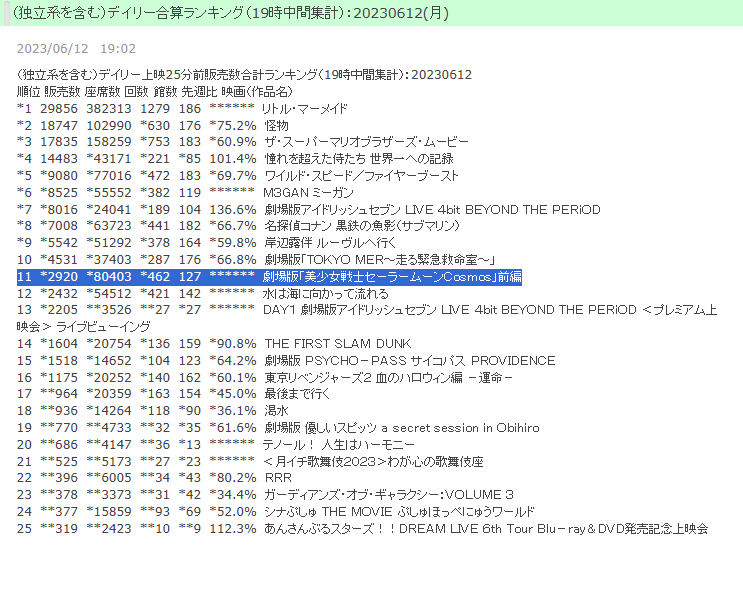The width and height of the screenshot is (743, 596).
Task: Select the row リトル・マーメイド
Action: [182, 108]
